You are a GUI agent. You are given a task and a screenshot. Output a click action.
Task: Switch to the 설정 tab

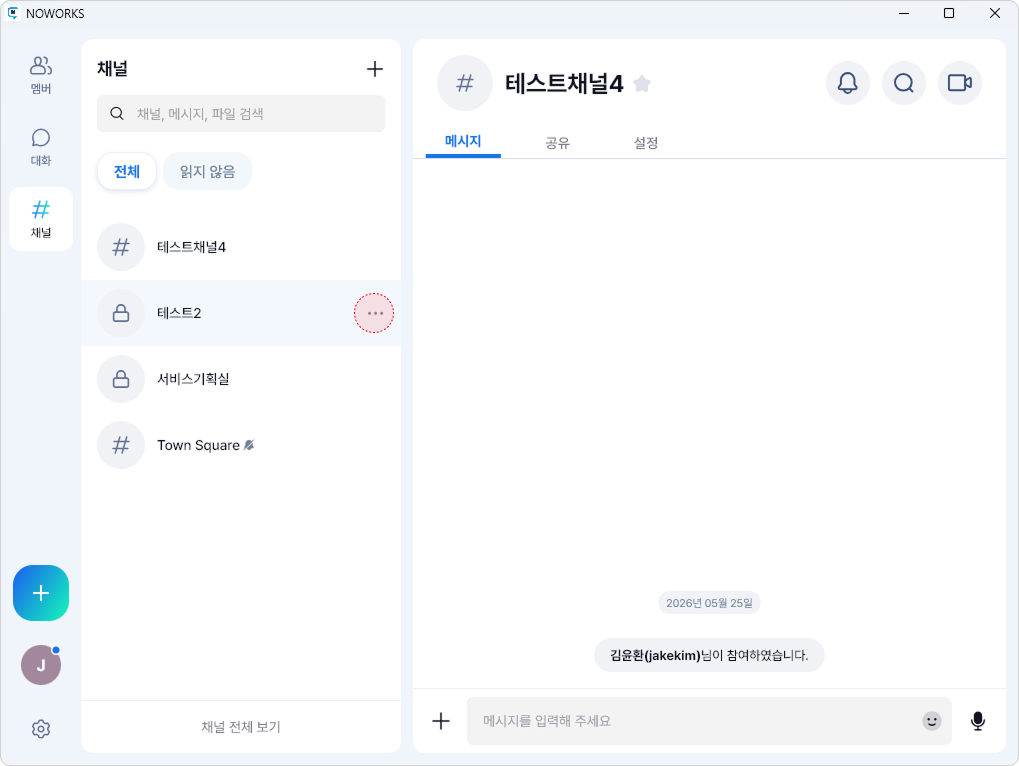click(x=645, y=143)
